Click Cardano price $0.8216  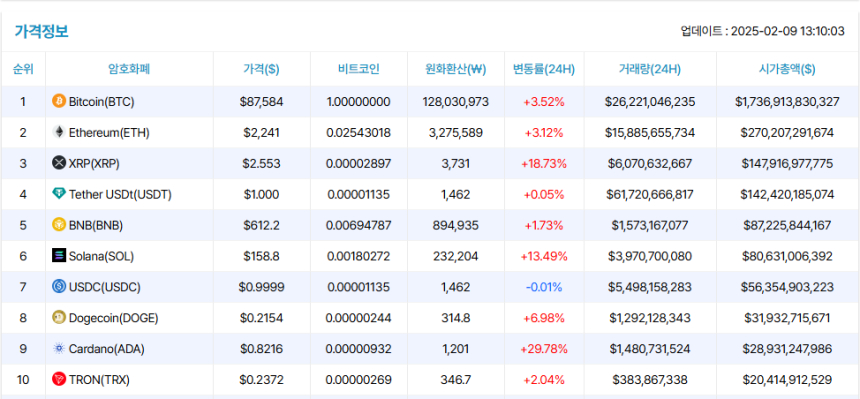click(x=262, y=349)
